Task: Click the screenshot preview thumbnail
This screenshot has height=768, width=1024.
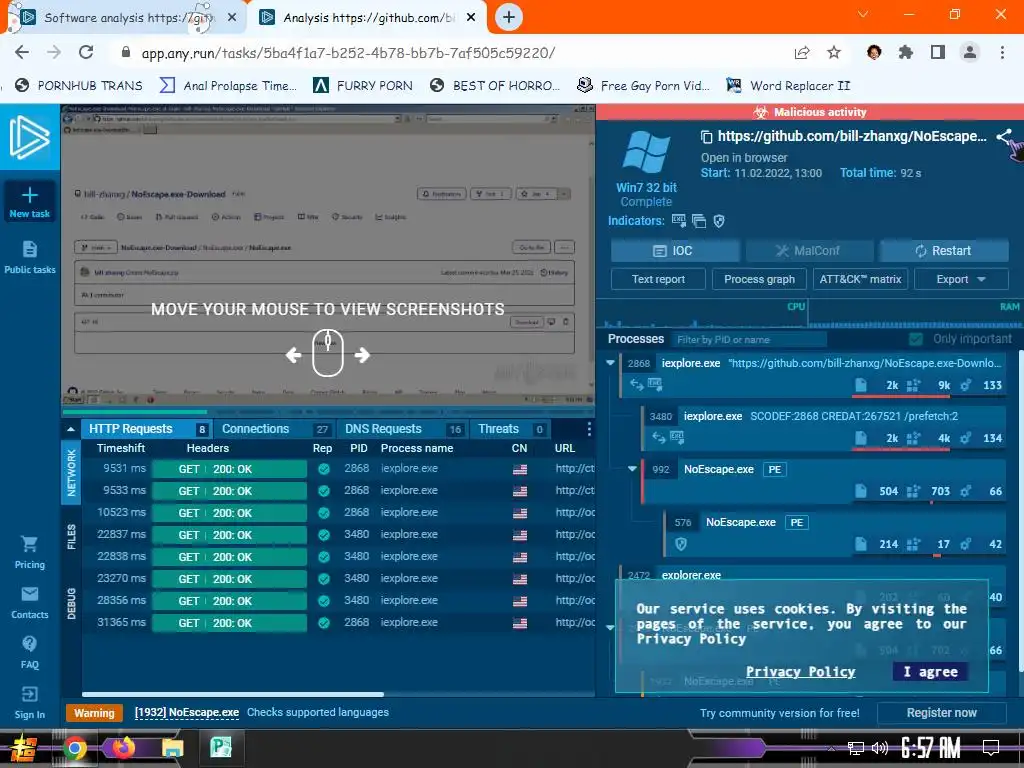Action: (328, 255)
